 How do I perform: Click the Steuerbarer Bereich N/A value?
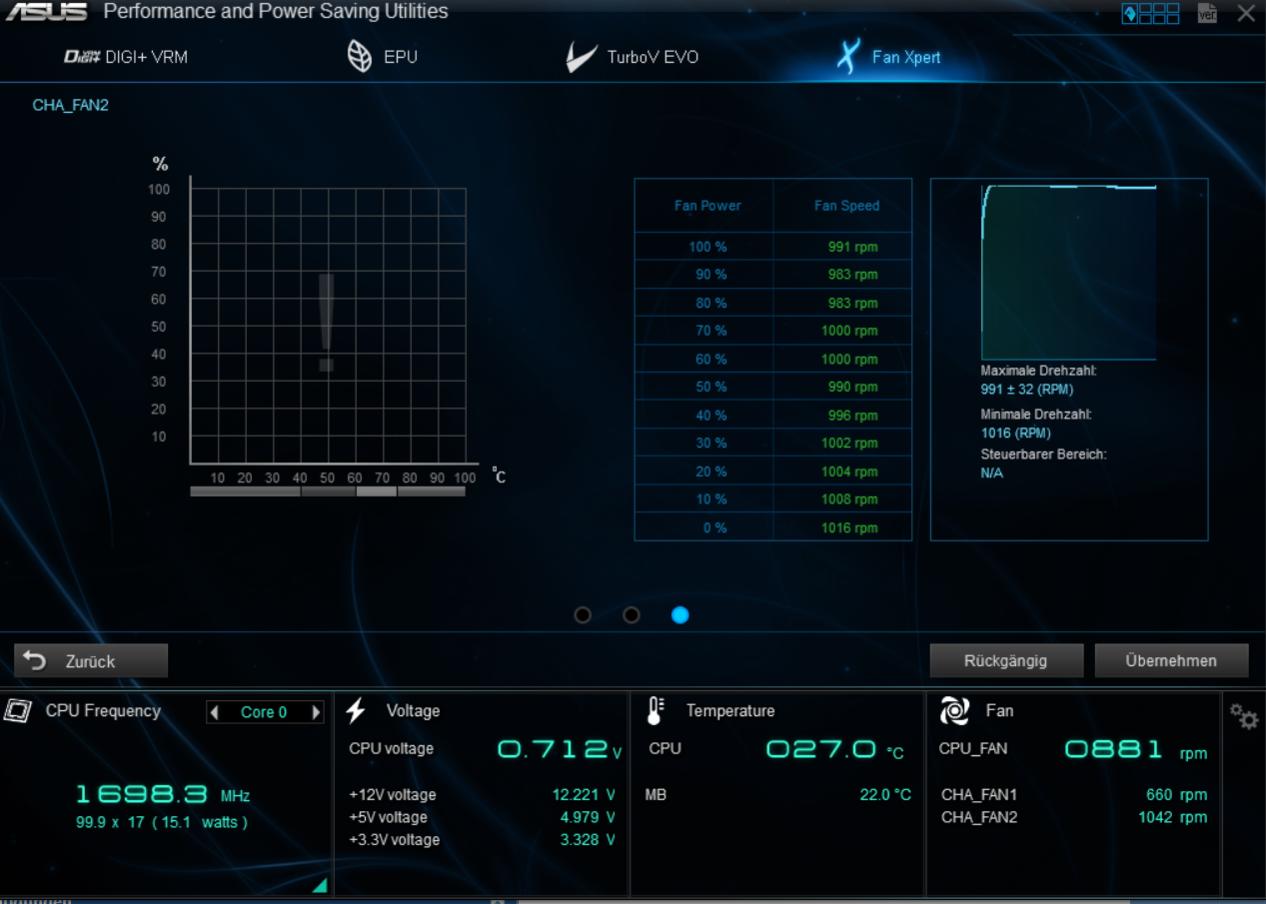coord(992,473)
